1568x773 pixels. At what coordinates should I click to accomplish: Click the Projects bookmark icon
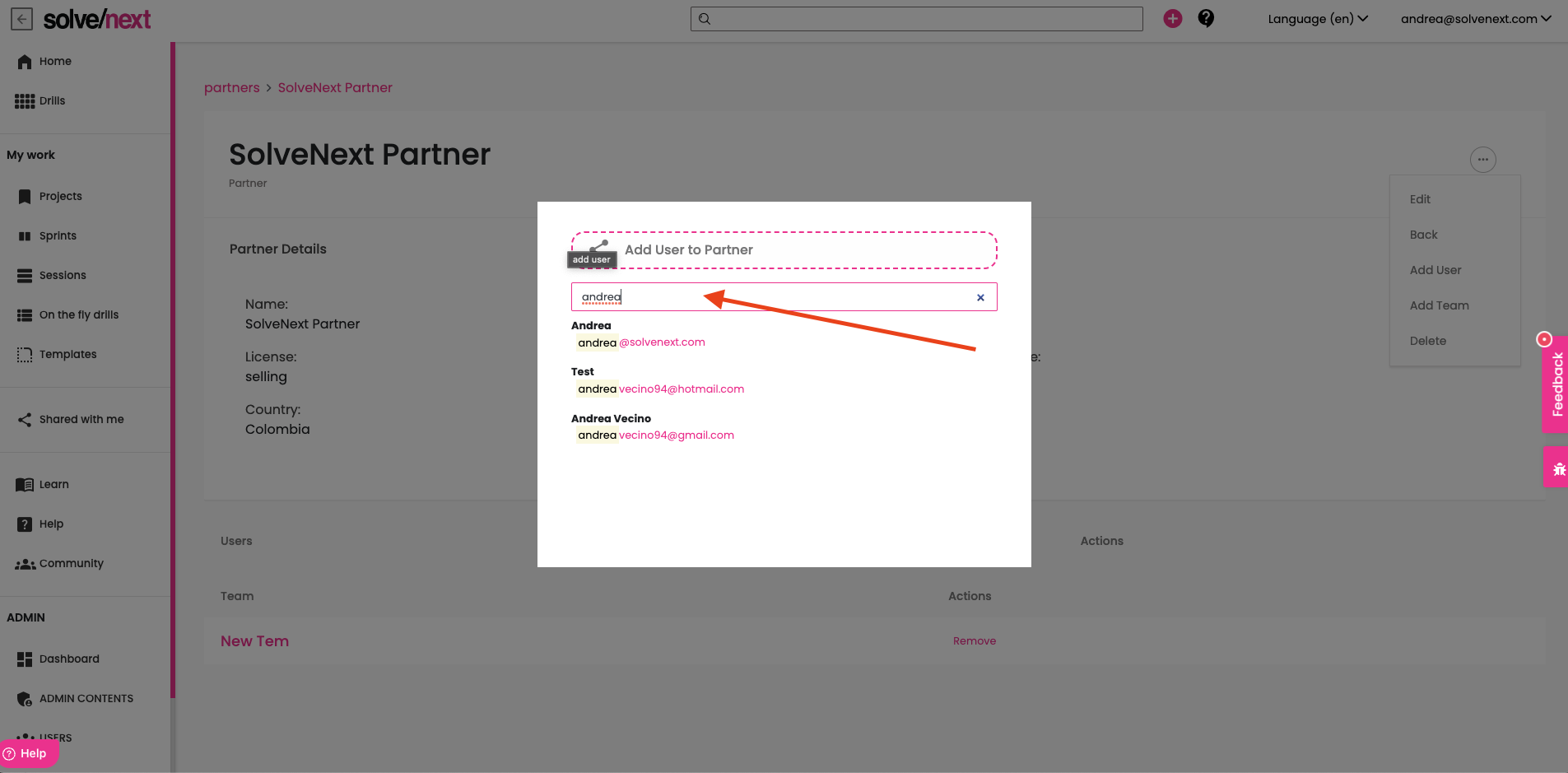coord(25,197)
